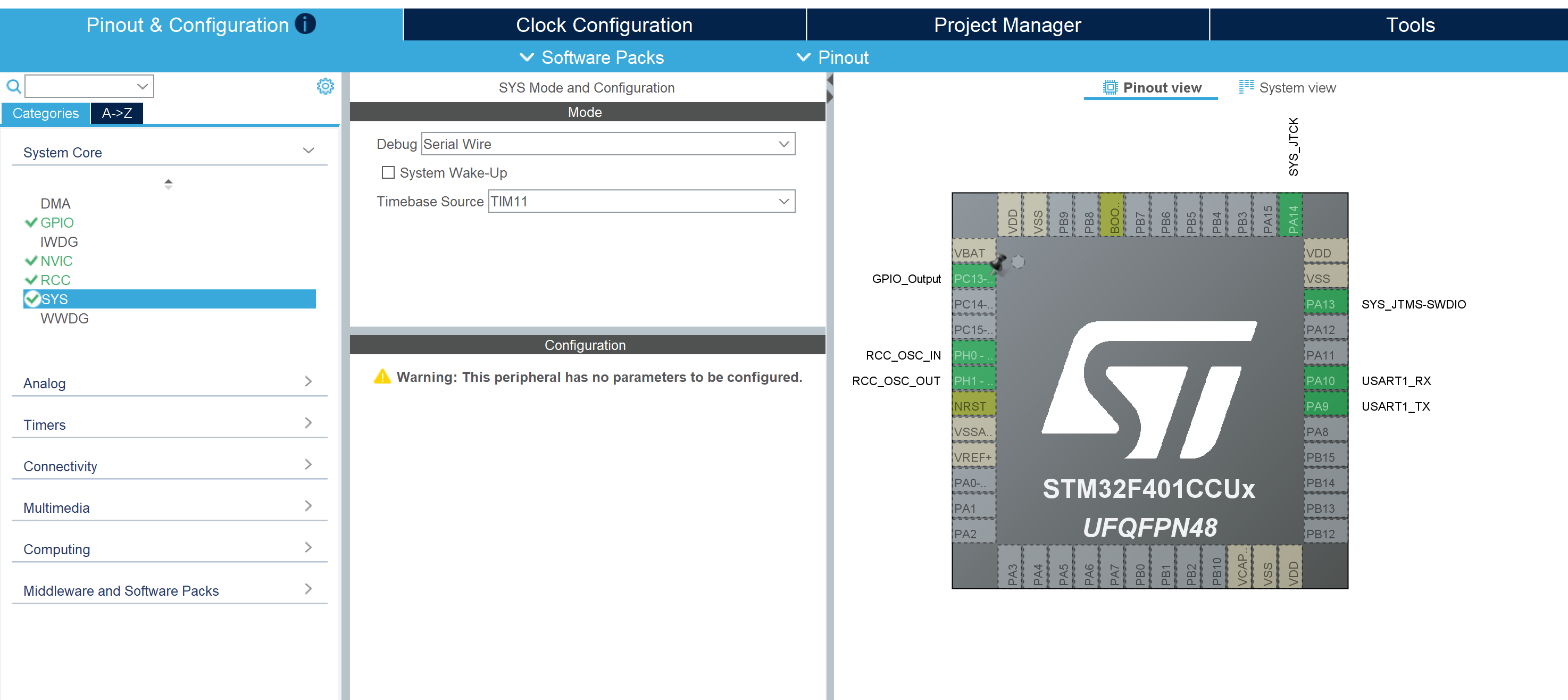Select the PC13 GPIO_Output pin
The image size is (1568, 700).
coord(973,279)
